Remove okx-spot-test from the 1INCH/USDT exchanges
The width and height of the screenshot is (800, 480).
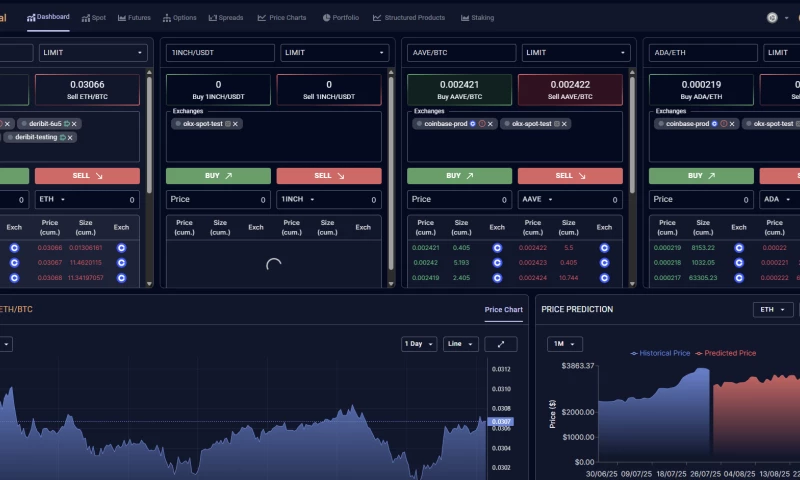coord(235,124)
